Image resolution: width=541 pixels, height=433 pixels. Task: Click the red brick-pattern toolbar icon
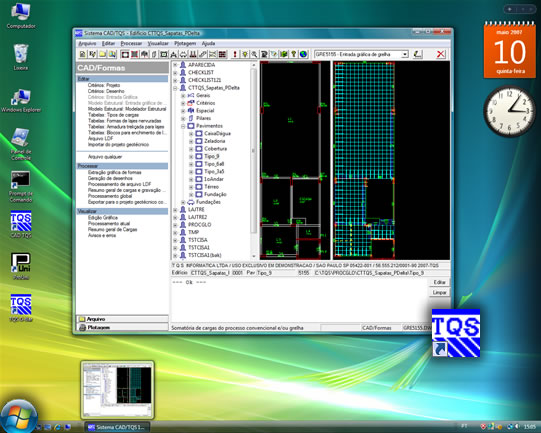(223, 54)
